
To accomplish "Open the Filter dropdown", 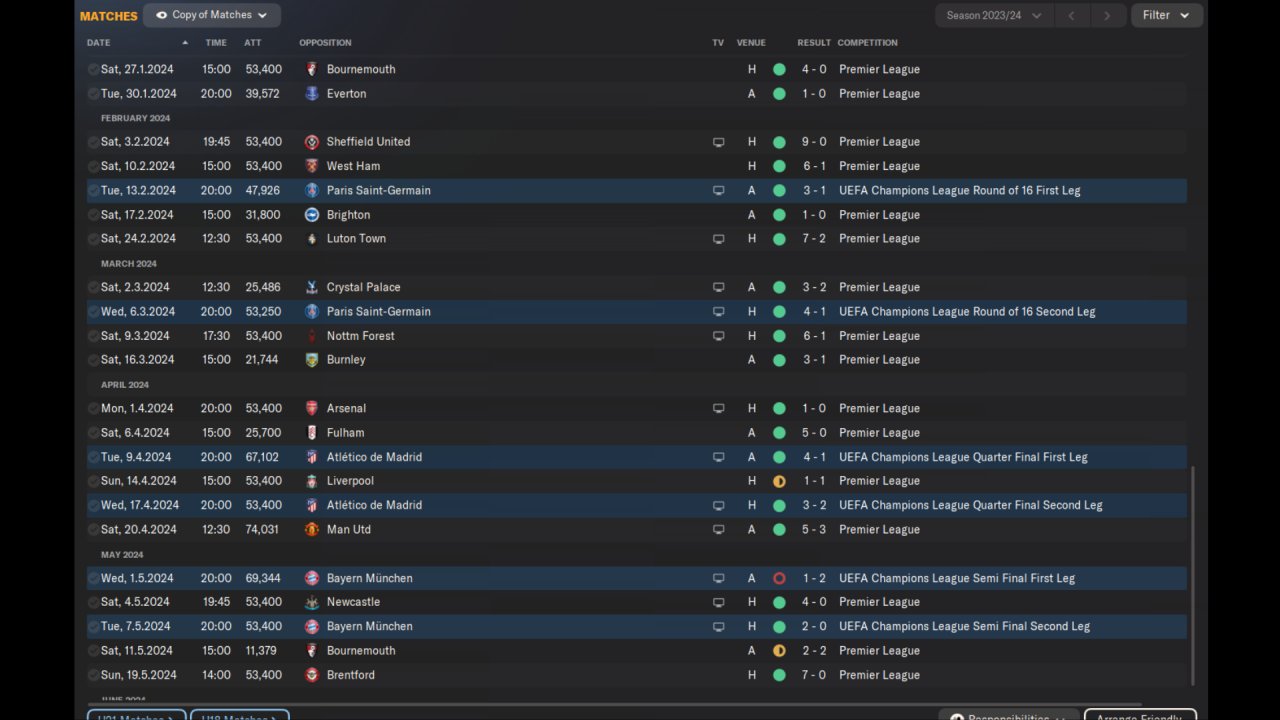I will [x=1166, y=15].
